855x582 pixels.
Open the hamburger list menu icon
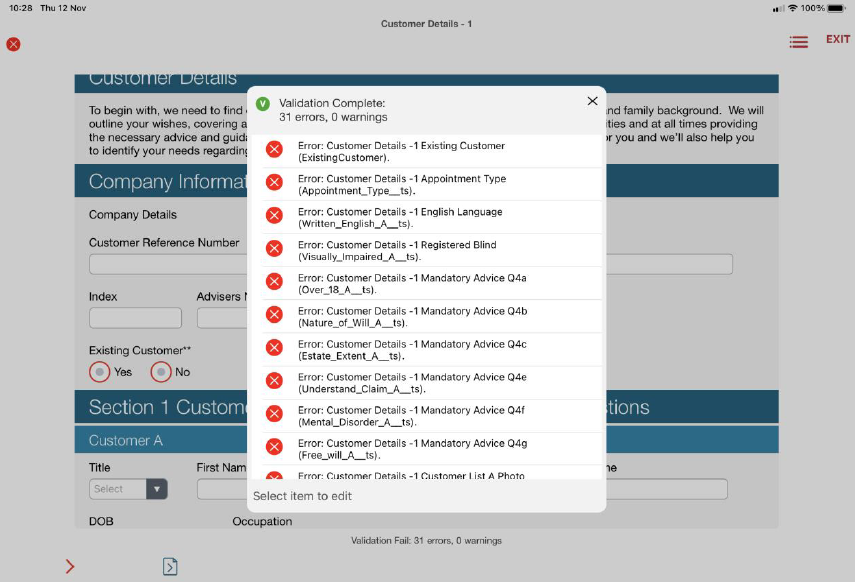pos(798,42)
